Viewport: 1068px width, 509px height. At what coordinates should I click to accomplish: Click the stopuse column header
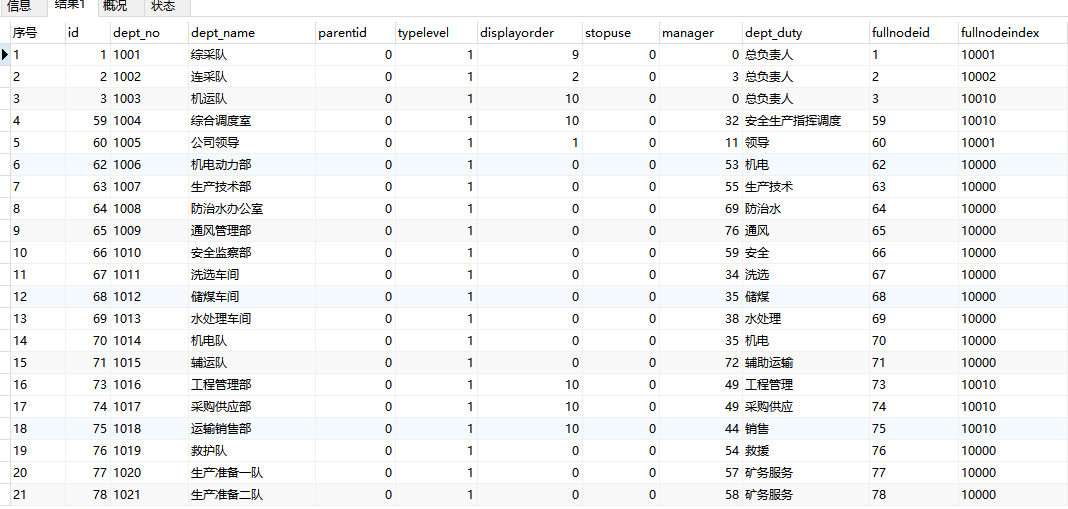622,33
